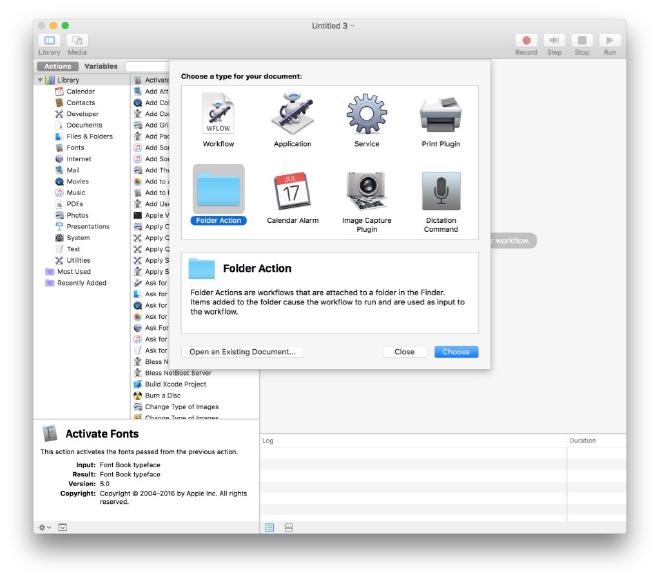Select the Dictation Command microphone icon
This screenshot has height=581, width=660.
[441, 191]
